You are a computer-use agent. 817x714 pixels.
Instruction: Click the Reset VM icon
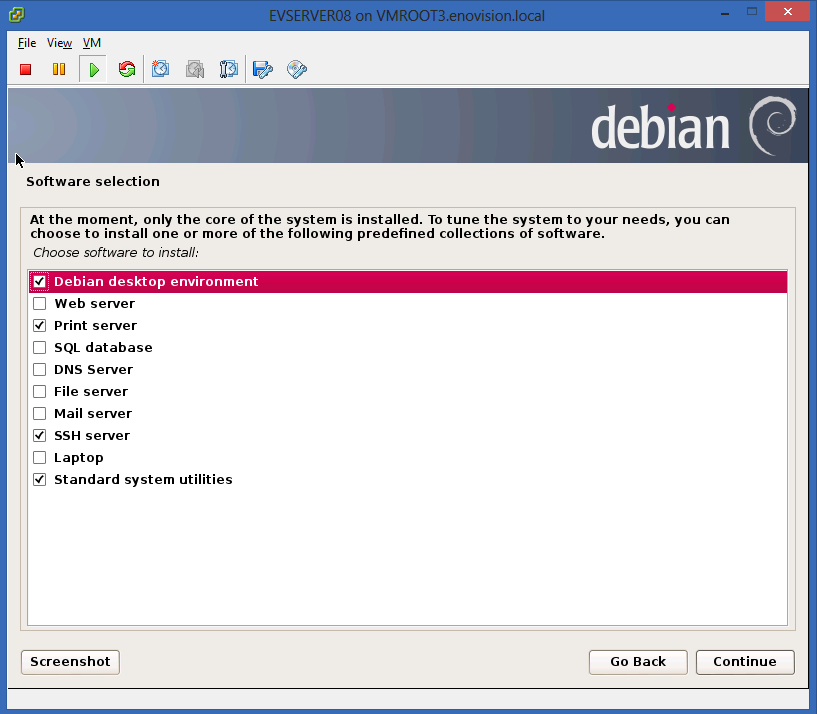point(127,69)
